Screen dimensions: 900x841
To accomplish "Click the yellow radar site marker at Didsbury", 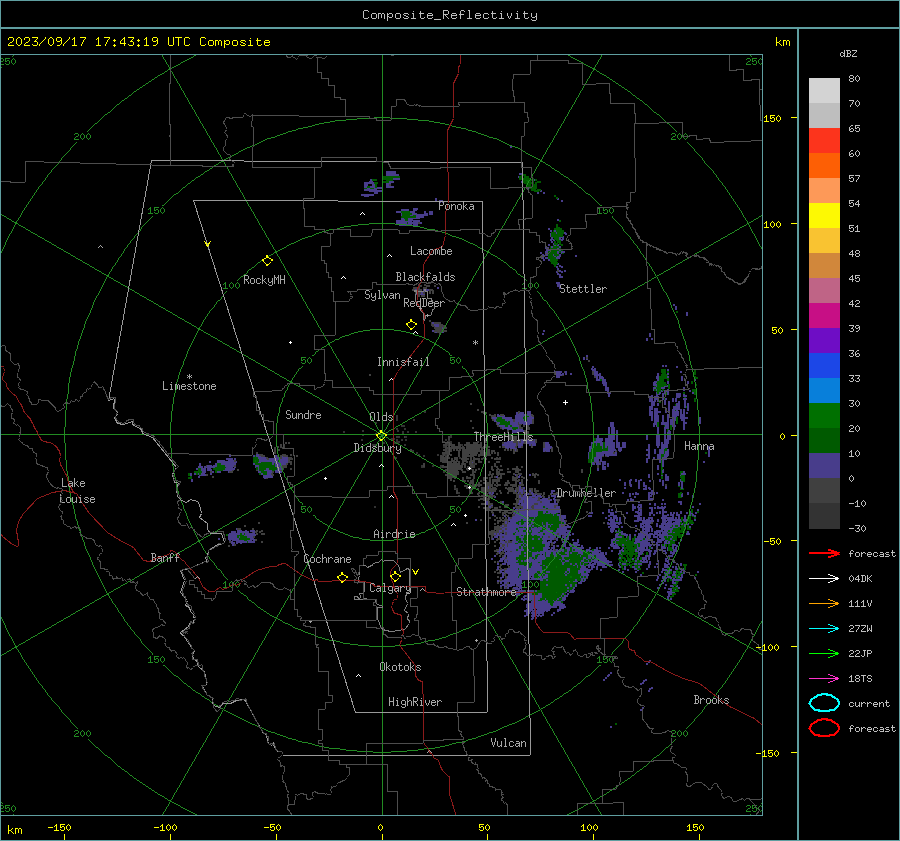I will (381, 436).
